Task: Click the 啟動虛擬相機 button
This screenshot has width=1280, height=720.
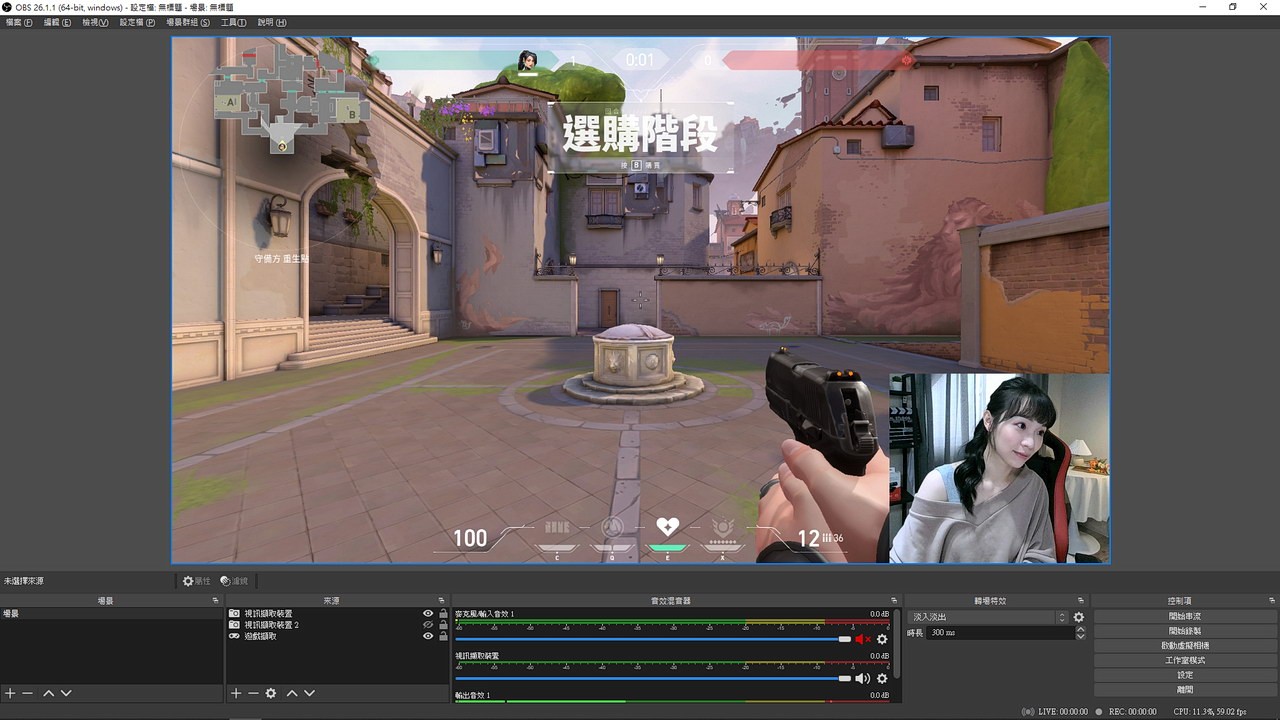Action: tap(1184, 646)
